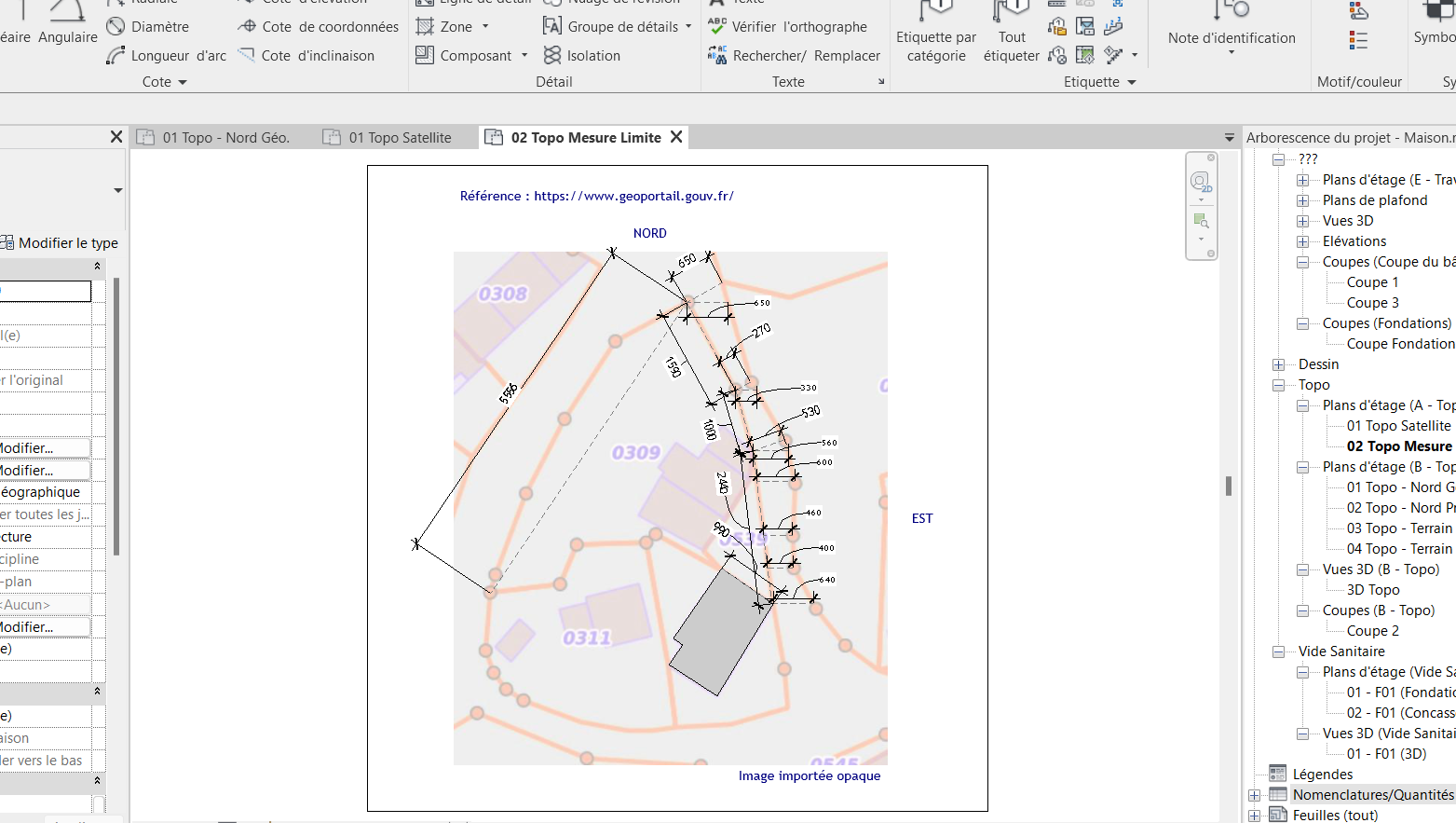The height and width of the screenshot is (823, 1456).
Task: Expand the Groupe de détails dropdown
Action: 688,27
